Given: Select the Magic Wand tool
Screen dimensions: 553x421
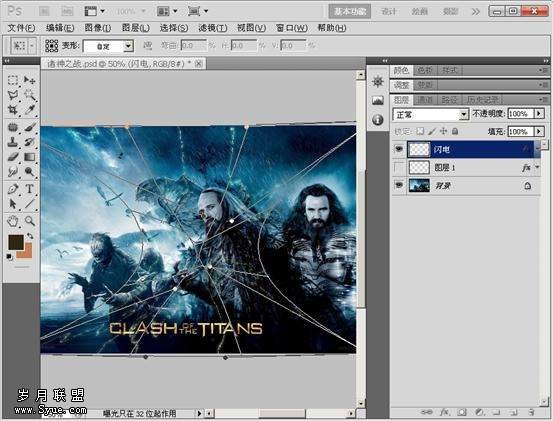Looking at the screenshot, I should pos(30,95).
